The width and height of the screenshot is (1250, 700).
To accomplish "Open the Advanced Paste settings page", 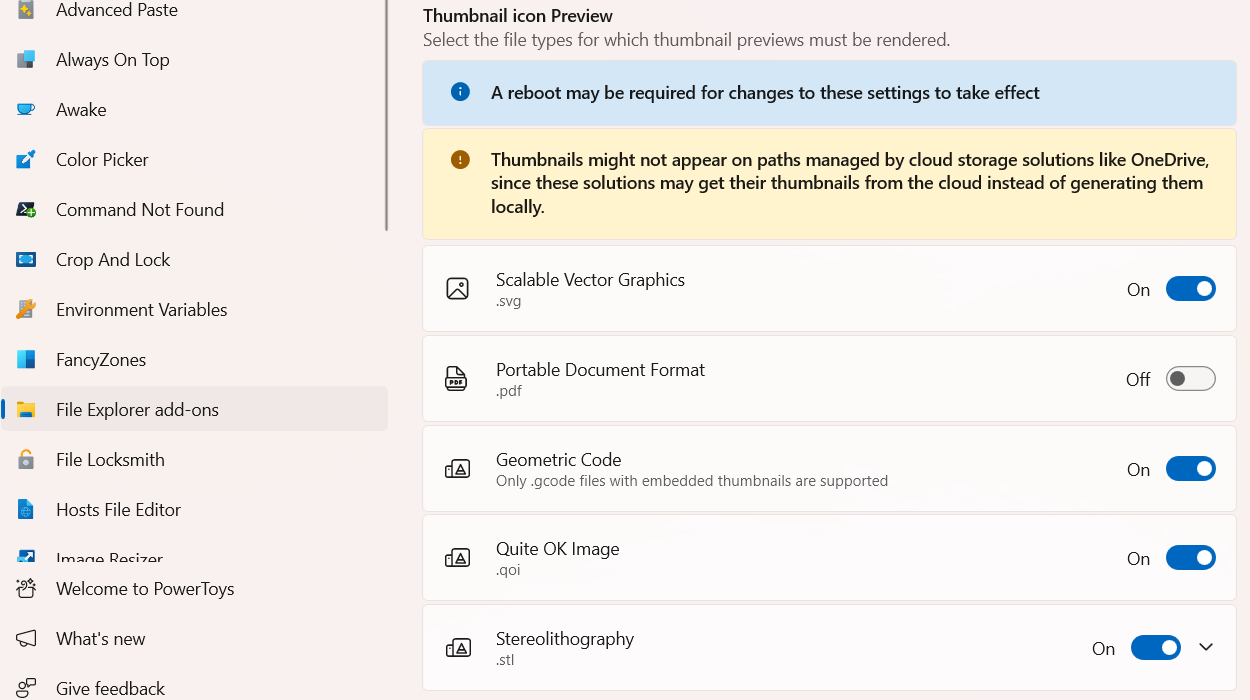I will [x=116, y=11].
